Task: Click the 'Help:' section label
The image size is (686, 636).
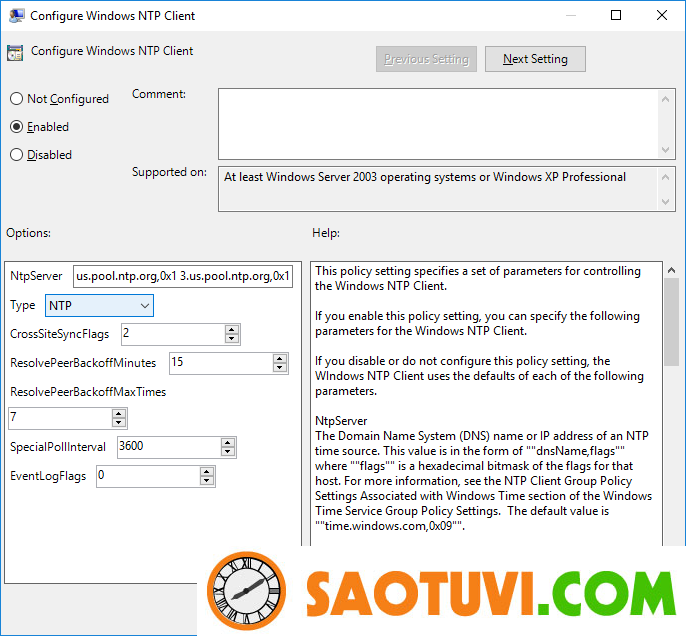Action: point(326,233)
